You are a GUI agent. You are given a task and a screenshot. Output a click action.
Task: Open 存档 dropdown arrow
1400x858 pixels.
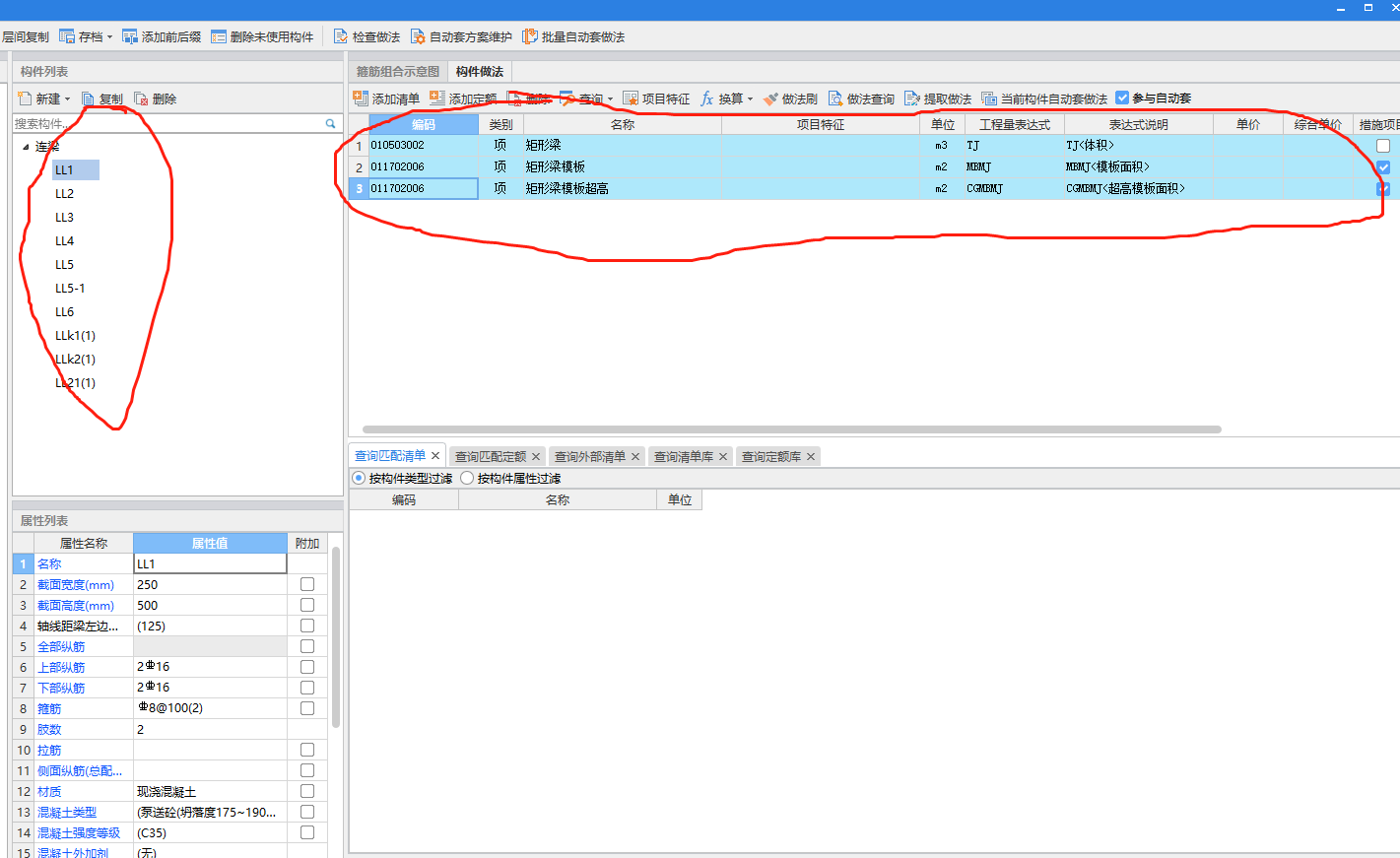(x=109, y=37)
